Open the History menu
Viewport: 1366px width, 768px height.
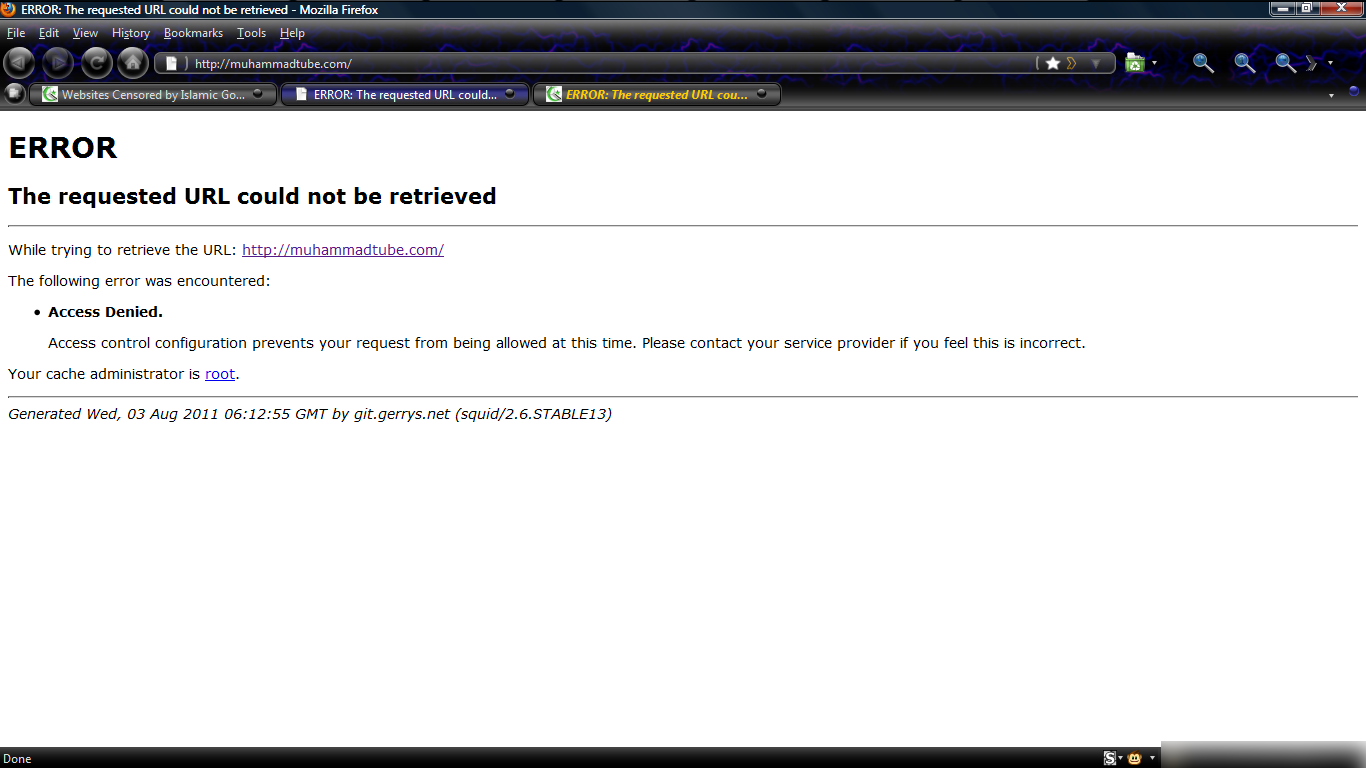(x=130, y=33)
